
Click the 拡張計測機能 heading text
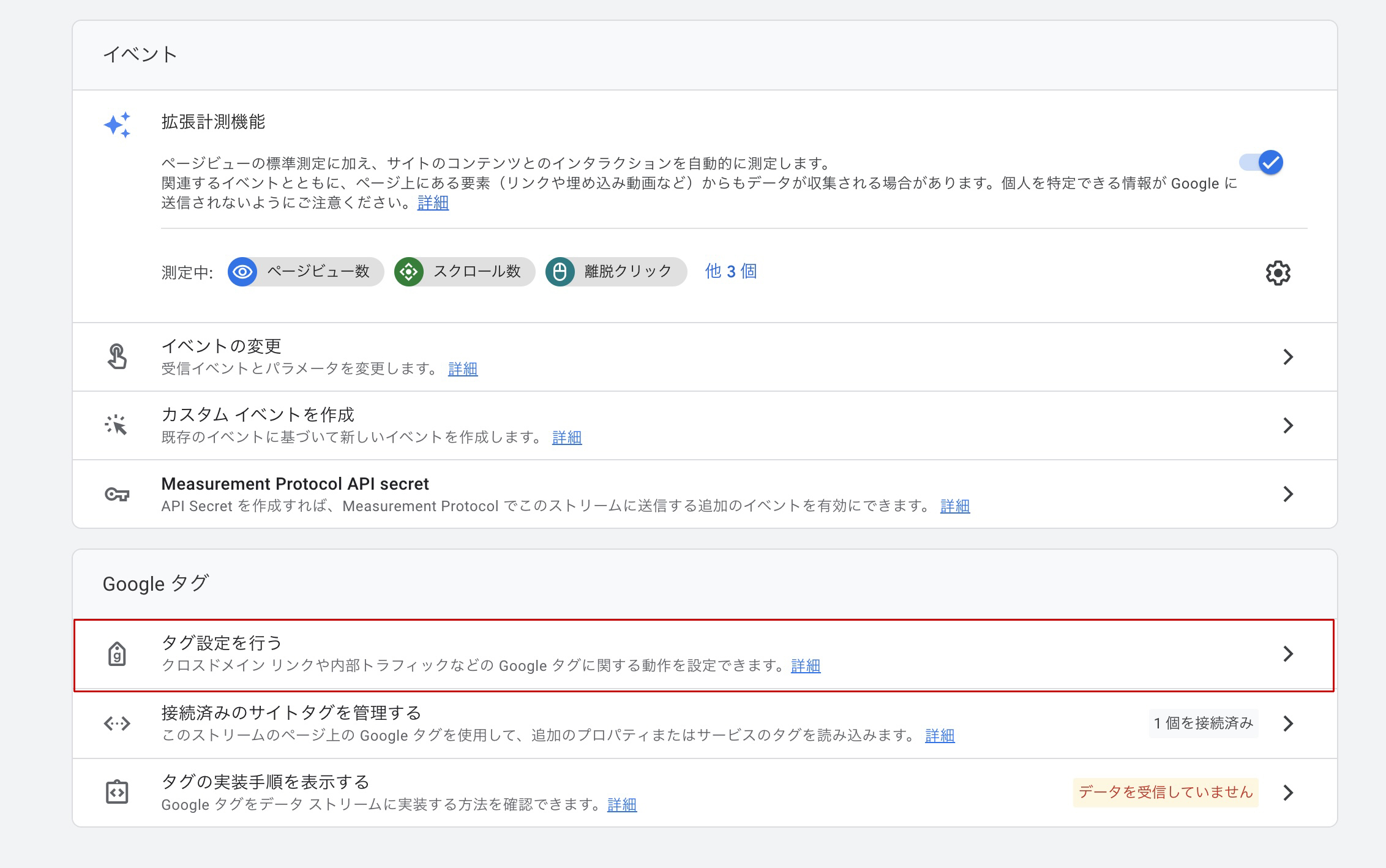(213, 122)
